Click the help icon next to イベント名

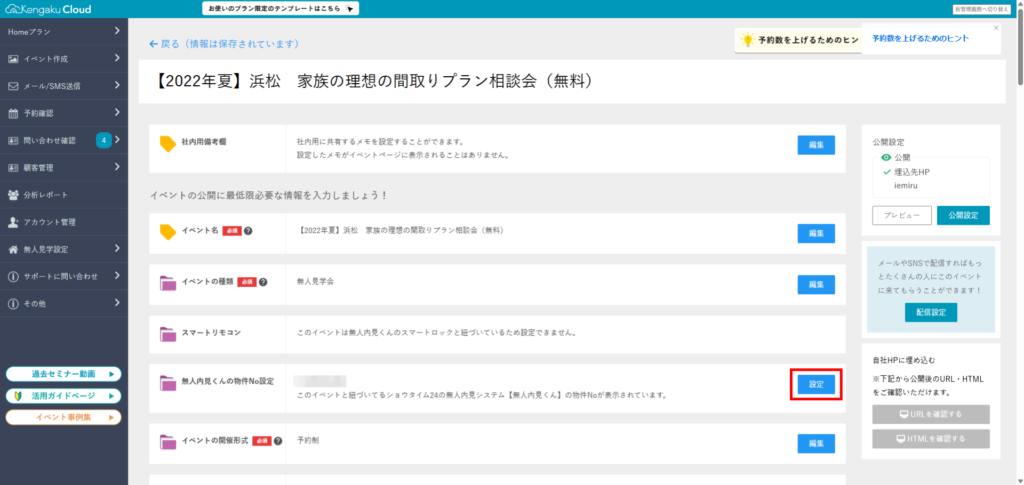pyautogui.click(x=248, y=230)
